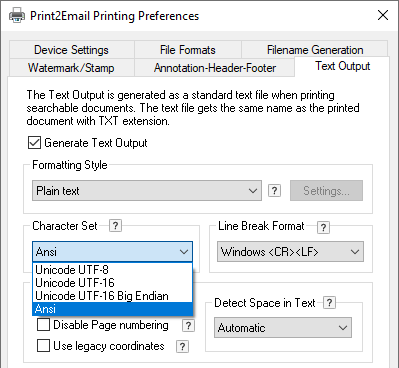Click the Print2Email printer icon in title bar
This screenshot has width=399, height=368.
(17, 15)
